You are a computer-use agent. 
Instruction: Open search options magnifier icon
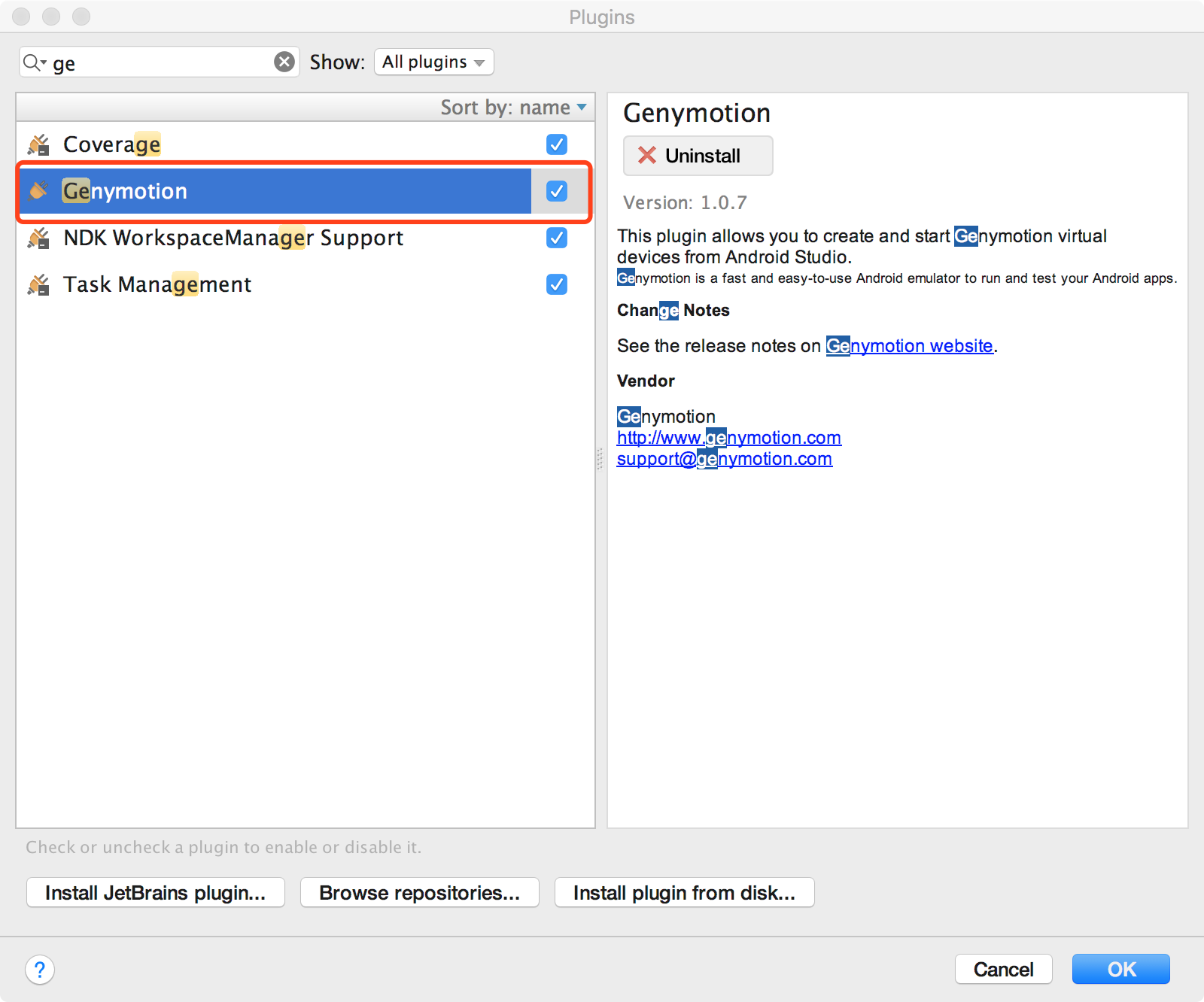[x=34, y=62]
